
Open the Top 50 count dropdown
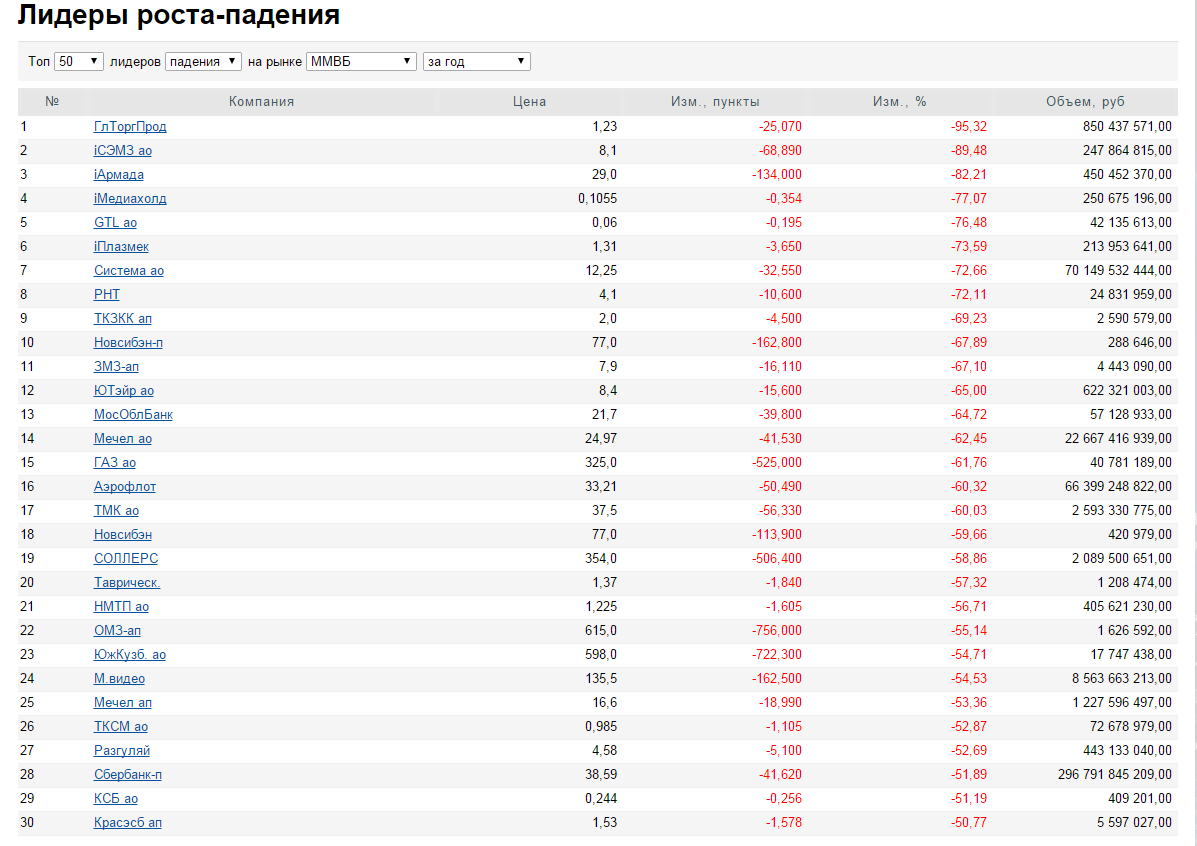[x=79, y=62]
